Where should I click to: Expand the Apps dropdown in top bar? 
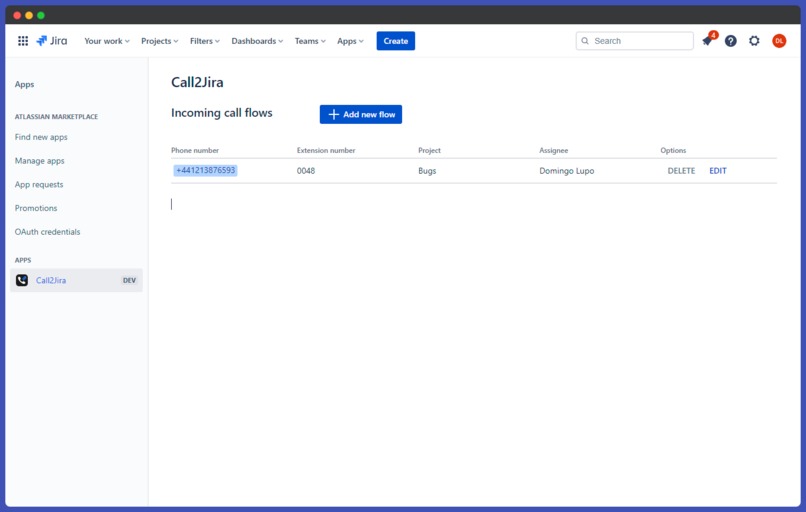[350, 41]
